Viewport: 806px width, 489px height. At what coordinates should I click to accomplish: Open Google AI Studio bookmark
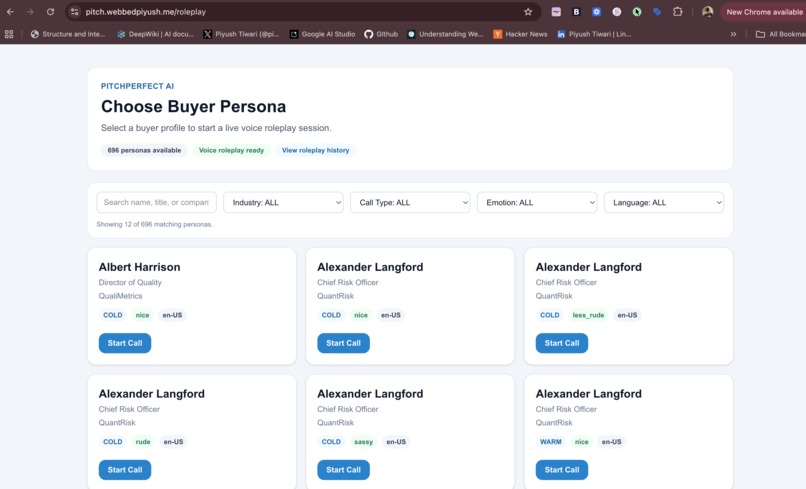pos(322,34)
